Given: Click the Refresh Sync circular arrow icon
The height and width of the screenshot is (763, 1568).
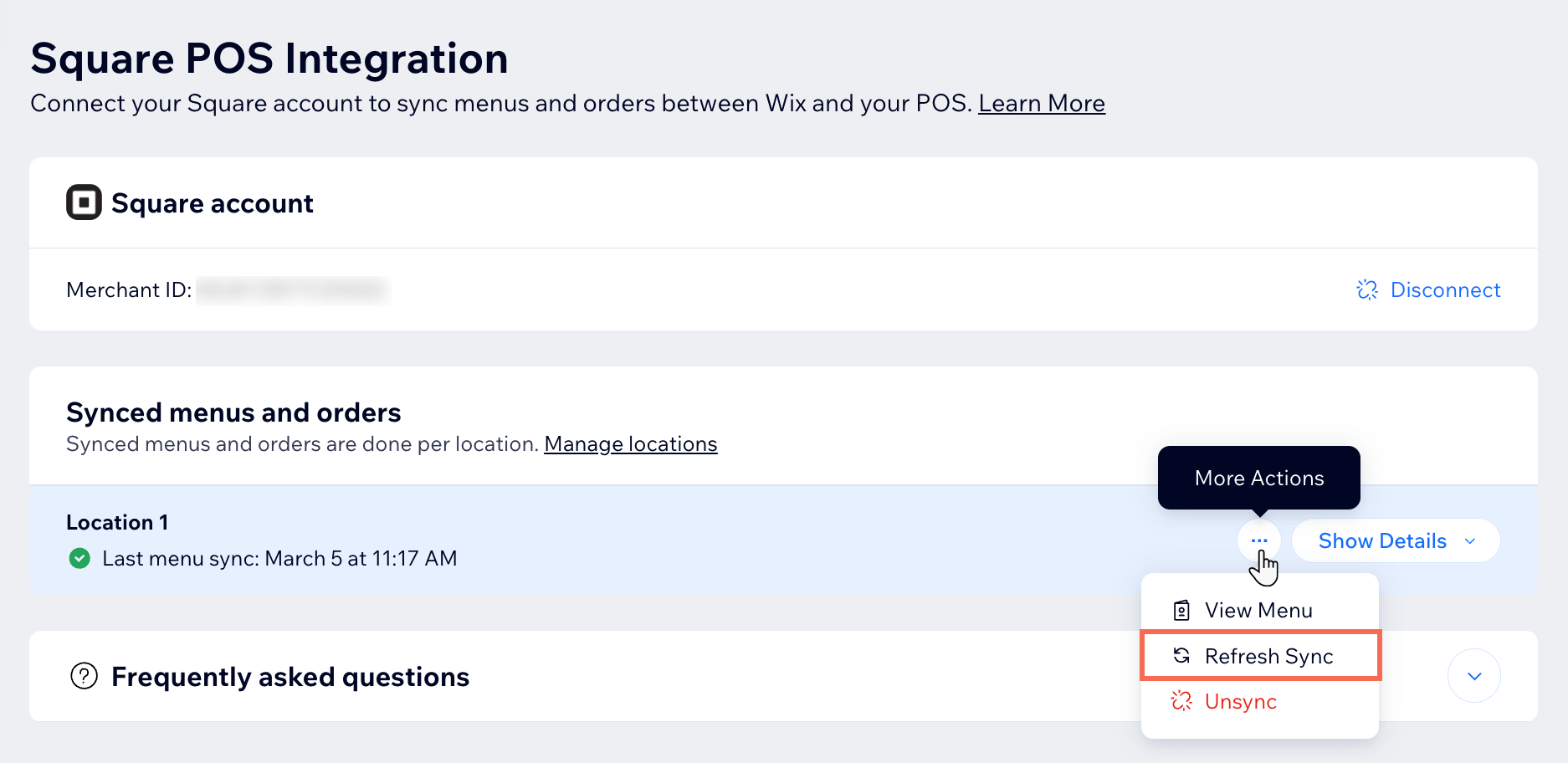Looking at the screenshot, I should coord(1181,656).
